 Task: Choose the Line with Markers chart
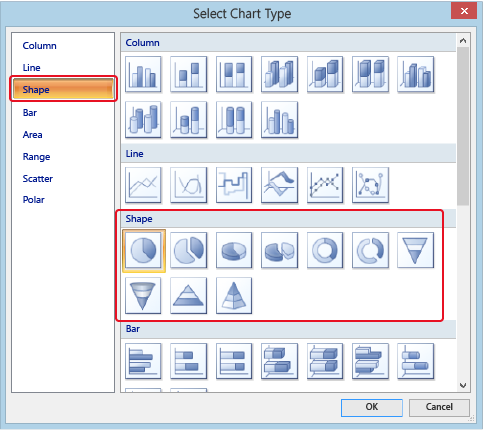[325, 185]
